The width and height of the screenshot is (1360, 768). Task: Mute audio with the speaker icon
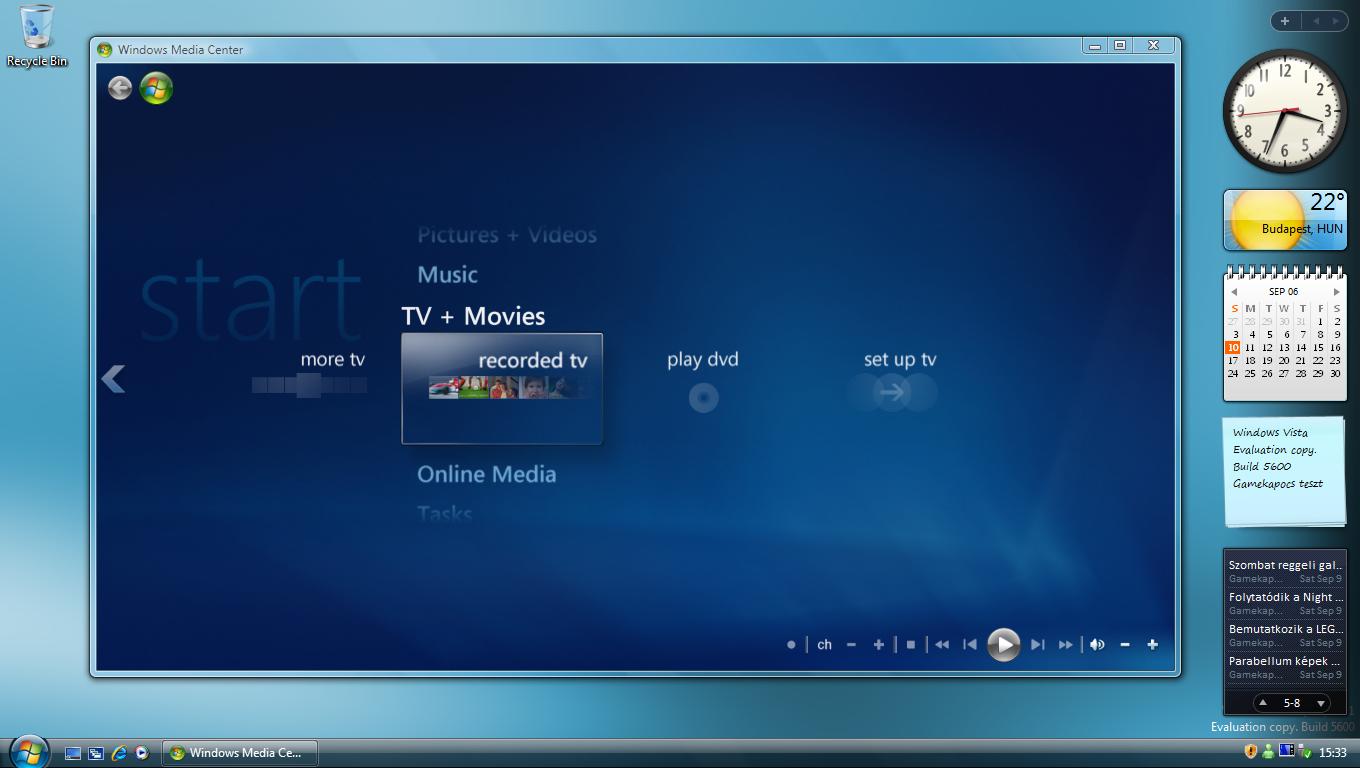[x=1097, y=645]
